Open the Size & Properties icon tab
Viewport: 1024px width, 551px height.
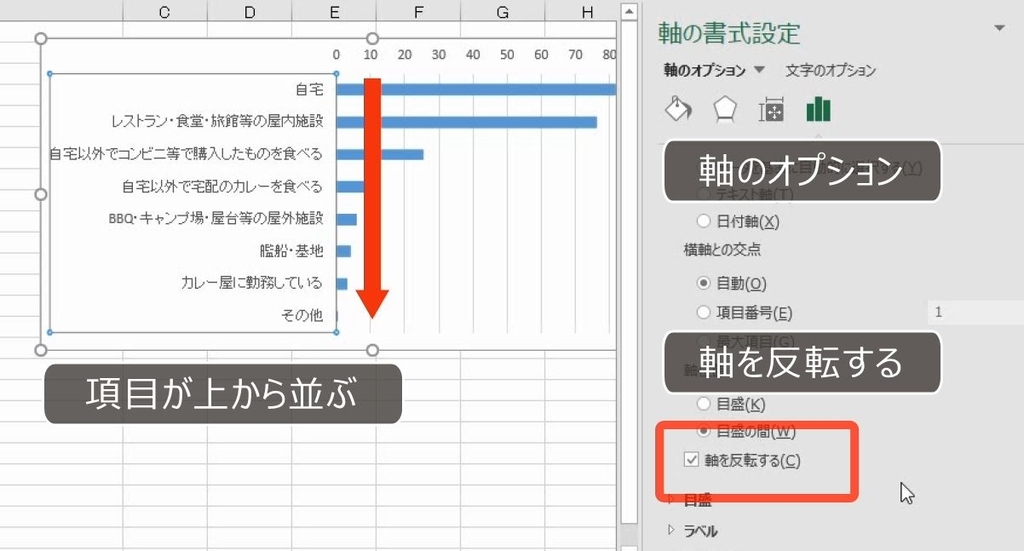coord(771,110)
